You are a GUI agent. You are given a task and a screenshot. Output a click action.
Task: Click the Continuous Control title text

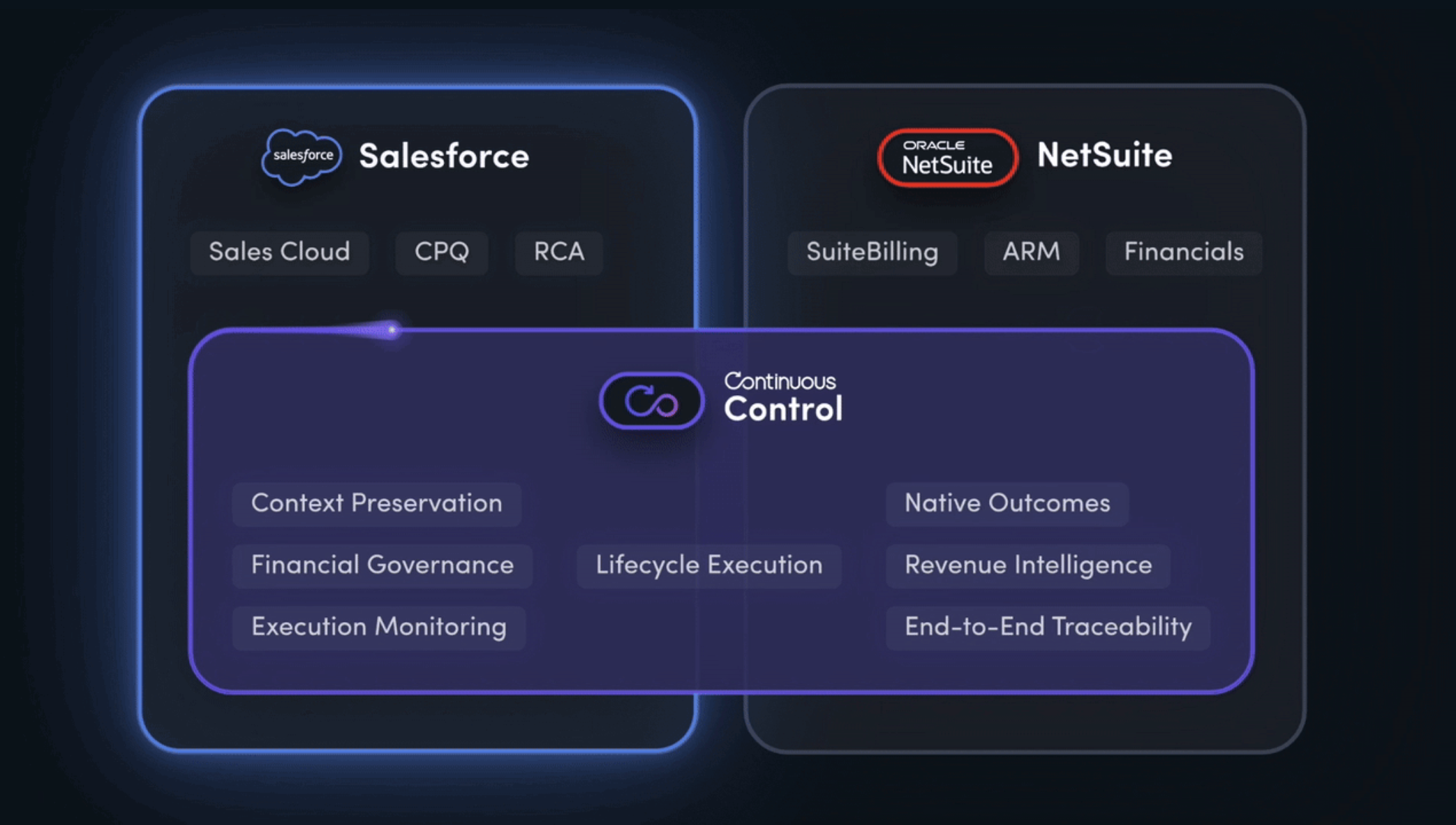pyautogui.click(x=783, y=399)
